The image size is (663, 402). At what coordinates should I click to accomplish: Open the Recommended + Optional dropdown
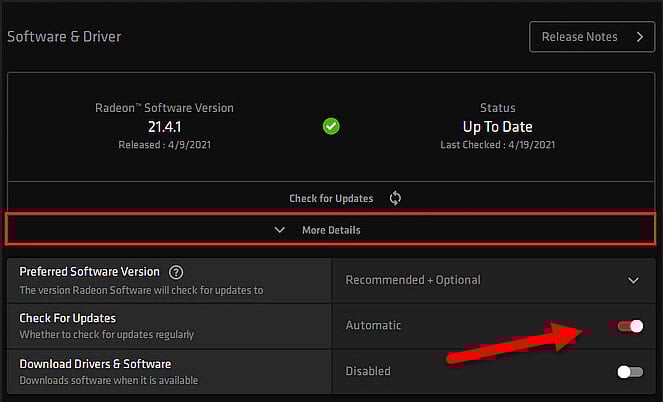(x=492, y=280)
